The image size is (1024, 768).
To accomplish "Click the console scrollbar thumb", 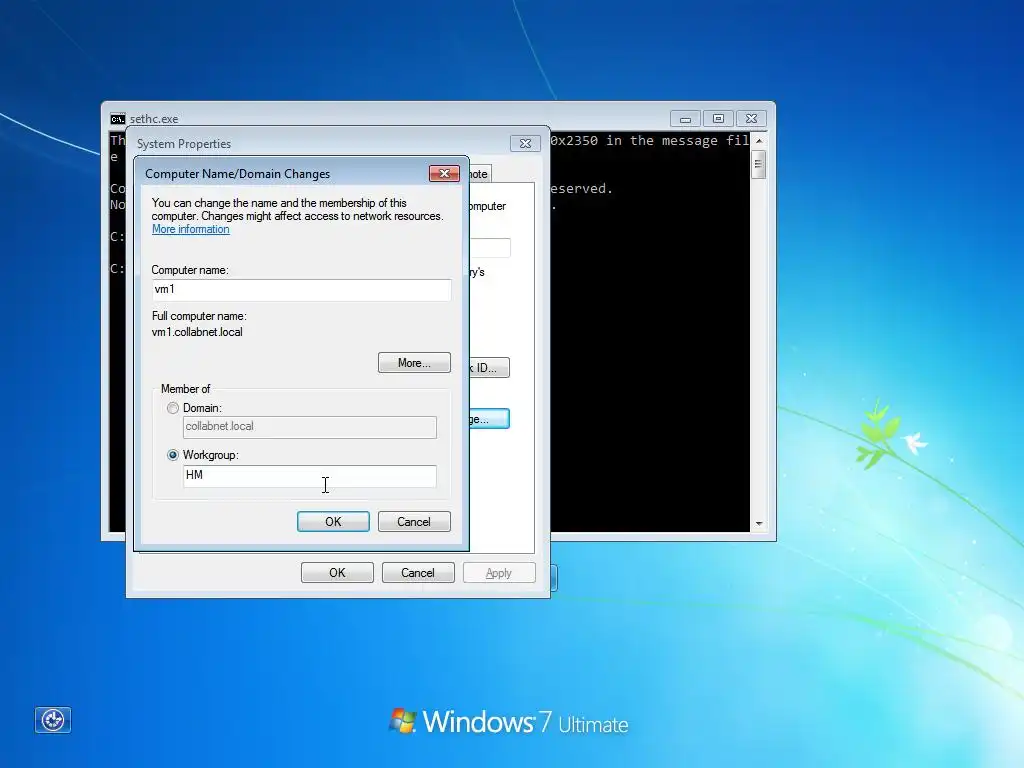I will coord(758,164).
